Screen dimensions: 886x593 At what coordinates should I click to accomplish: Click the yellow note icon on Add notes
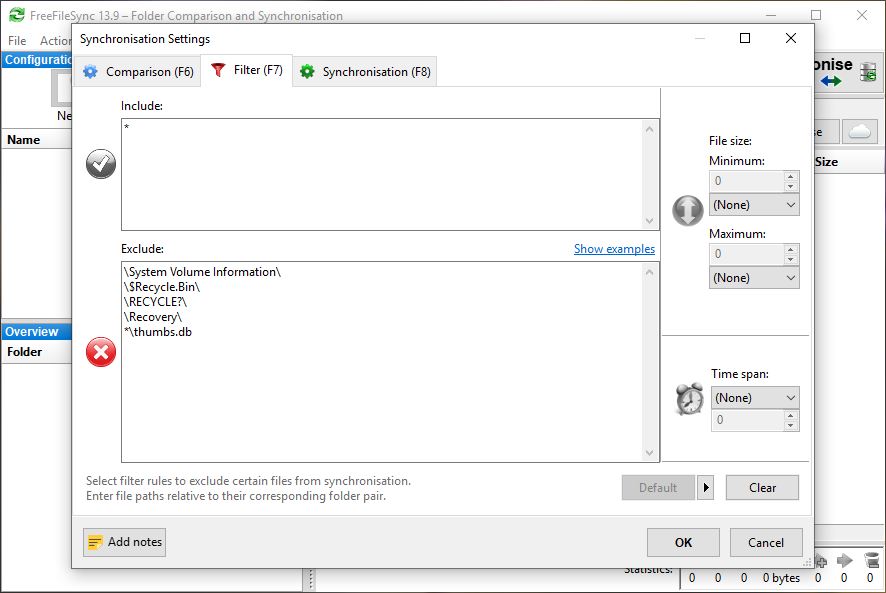click(x=95, y=542)
